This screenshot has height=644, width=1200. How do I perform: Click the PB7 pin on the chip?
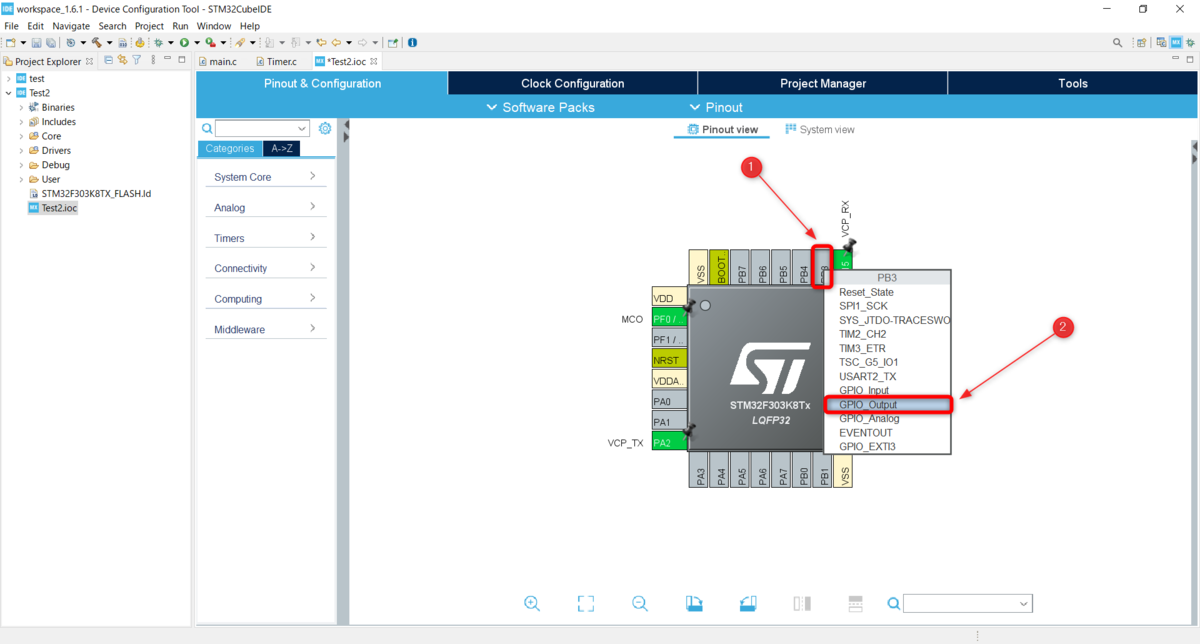click(741, 268)
